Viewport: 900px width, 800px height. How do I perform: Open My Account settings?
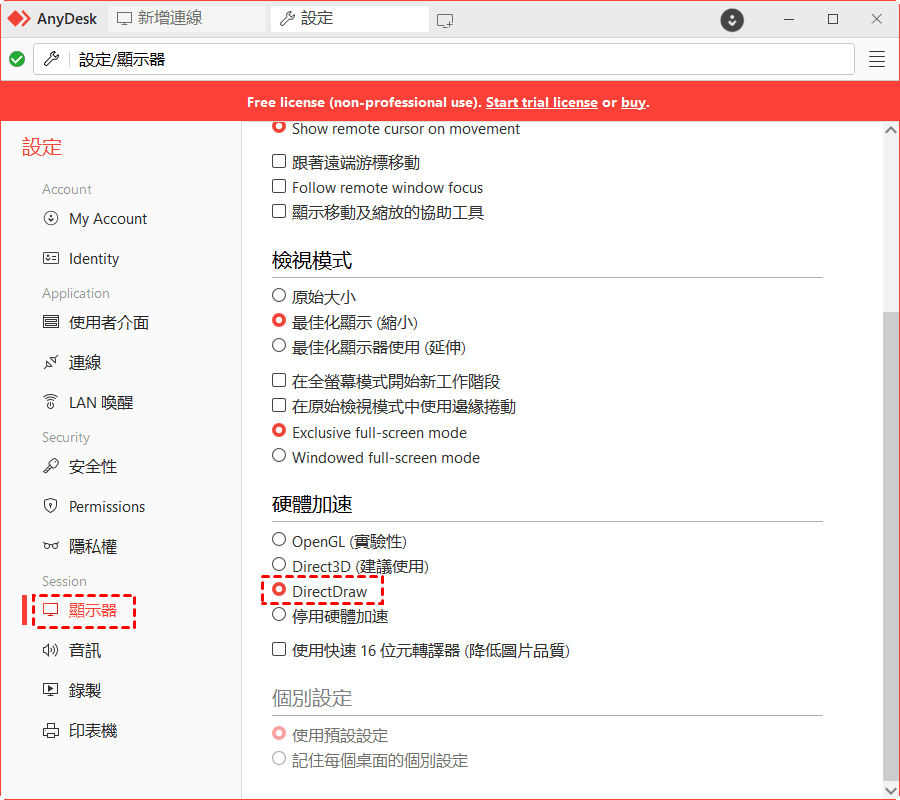tap(107, 219)
